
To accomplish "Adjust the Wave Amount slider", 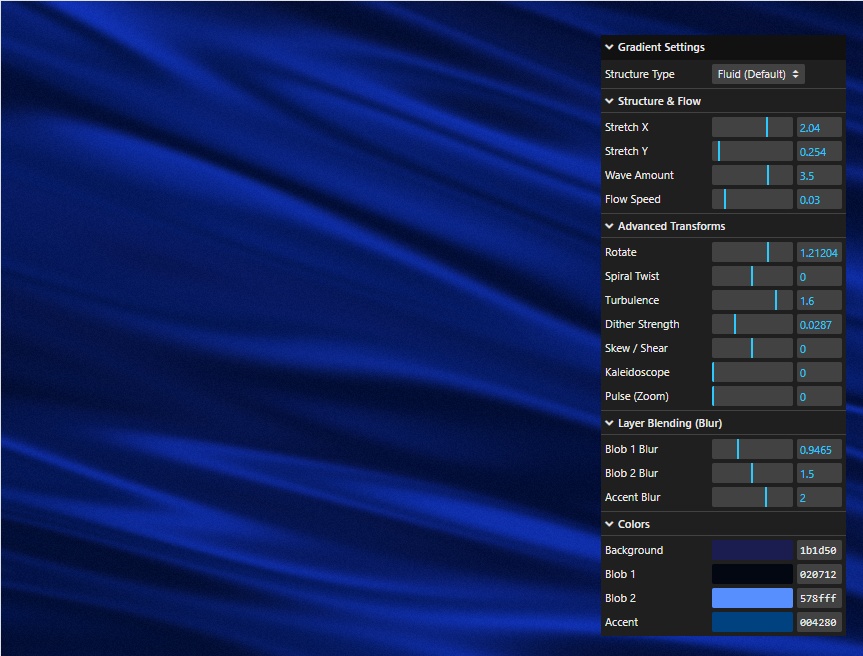I will [752, 175].
